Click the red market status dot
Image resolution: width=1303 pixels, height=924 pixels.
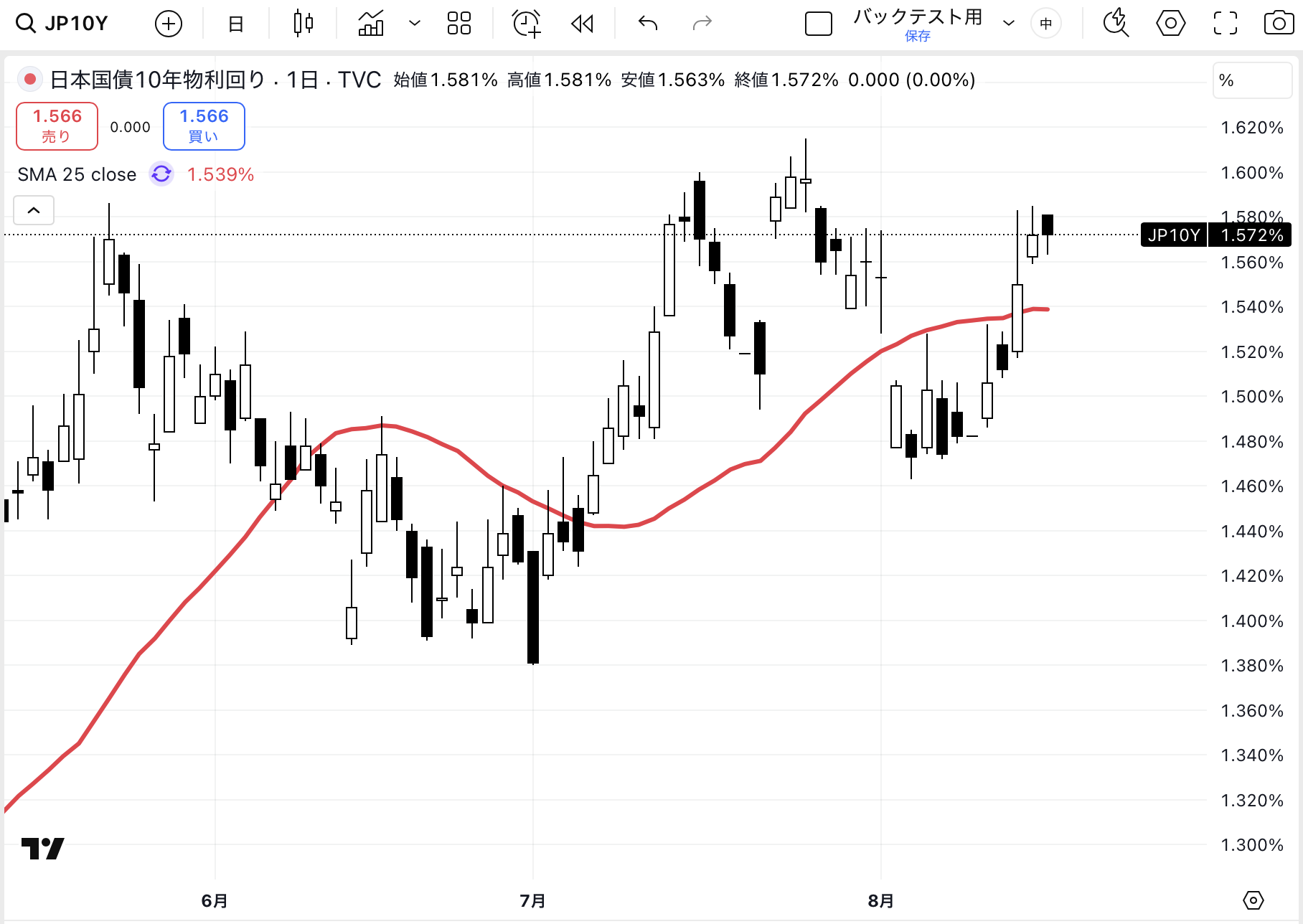pos(30,79)
